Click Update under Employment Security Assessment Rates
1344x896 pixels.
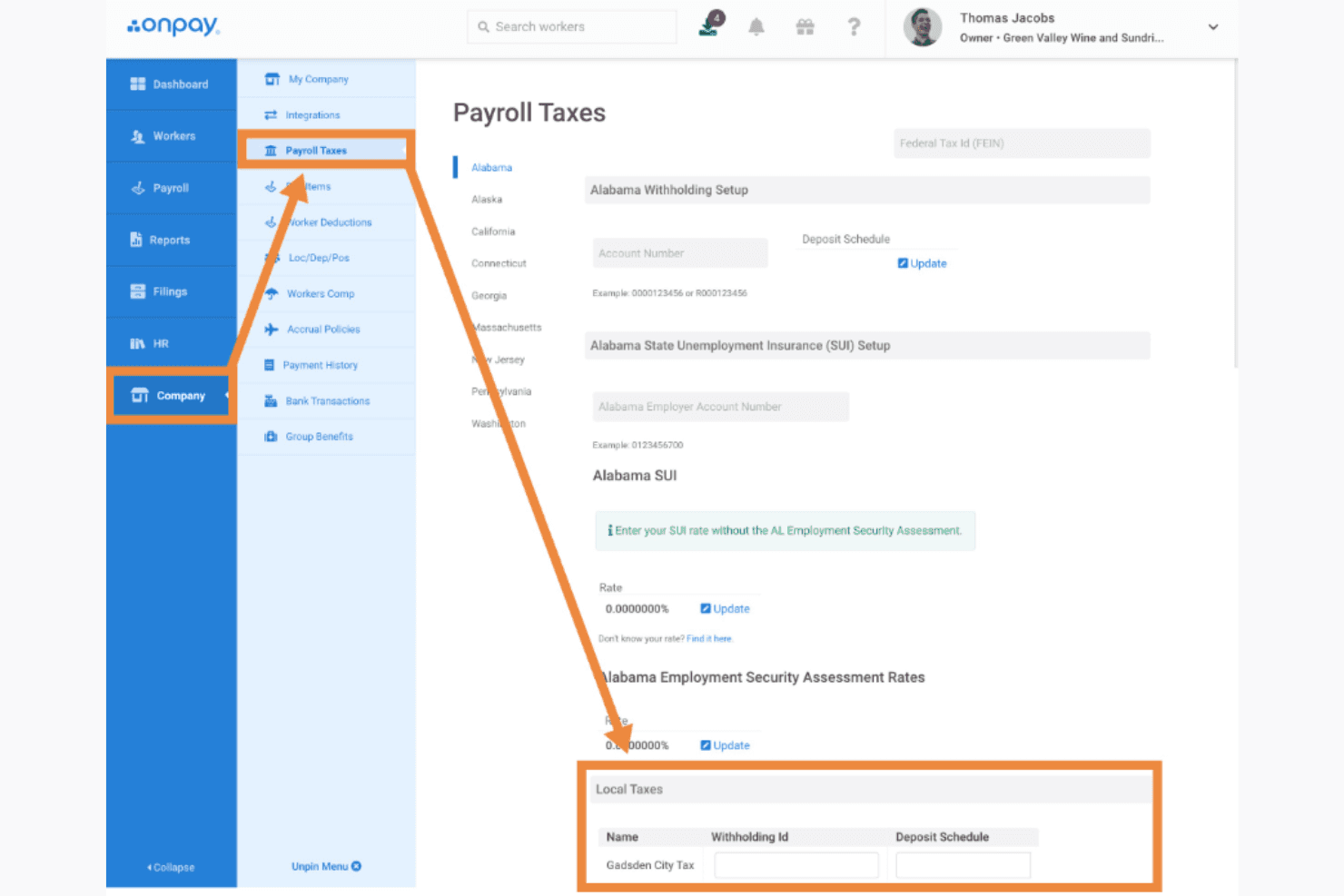pyautogui.click(x=725, y=745)
